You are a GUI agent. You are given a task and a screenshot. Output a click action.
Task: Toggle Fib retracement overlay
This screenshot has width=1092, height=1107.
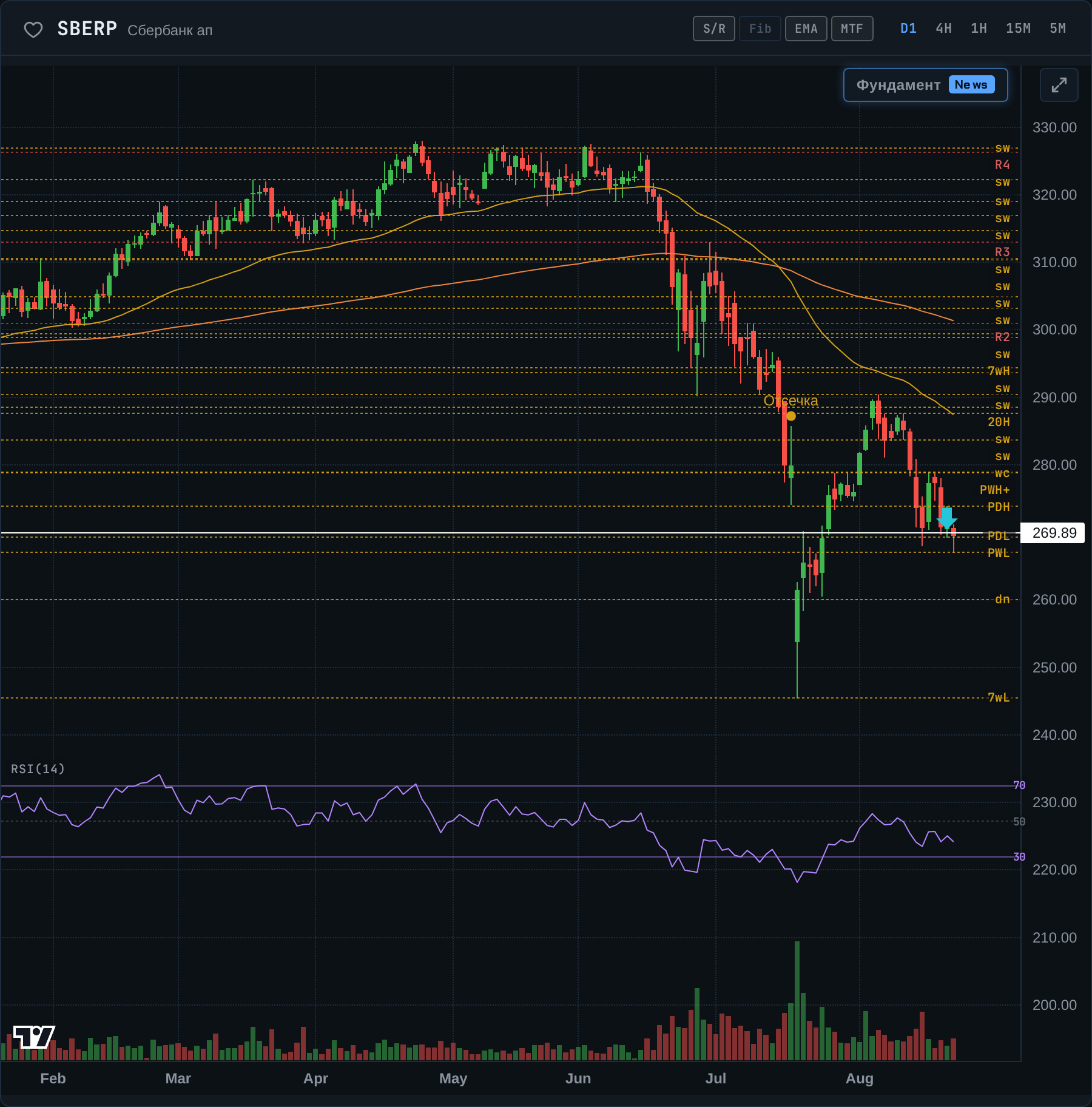(760, 29)
